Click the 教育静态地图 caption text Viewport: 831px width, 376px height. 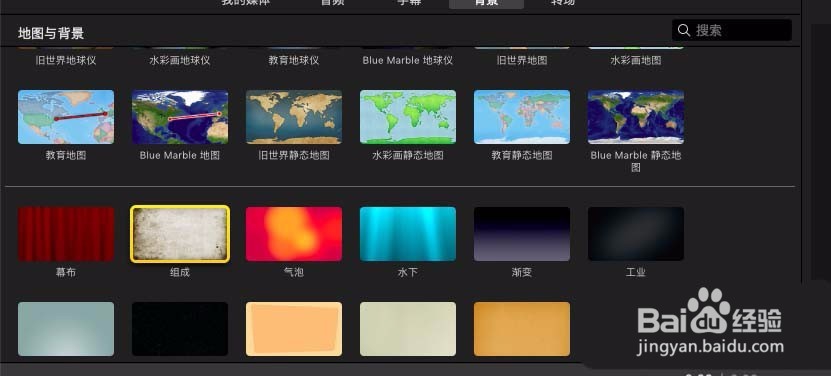pyautogui.click(x=521, y=155)
